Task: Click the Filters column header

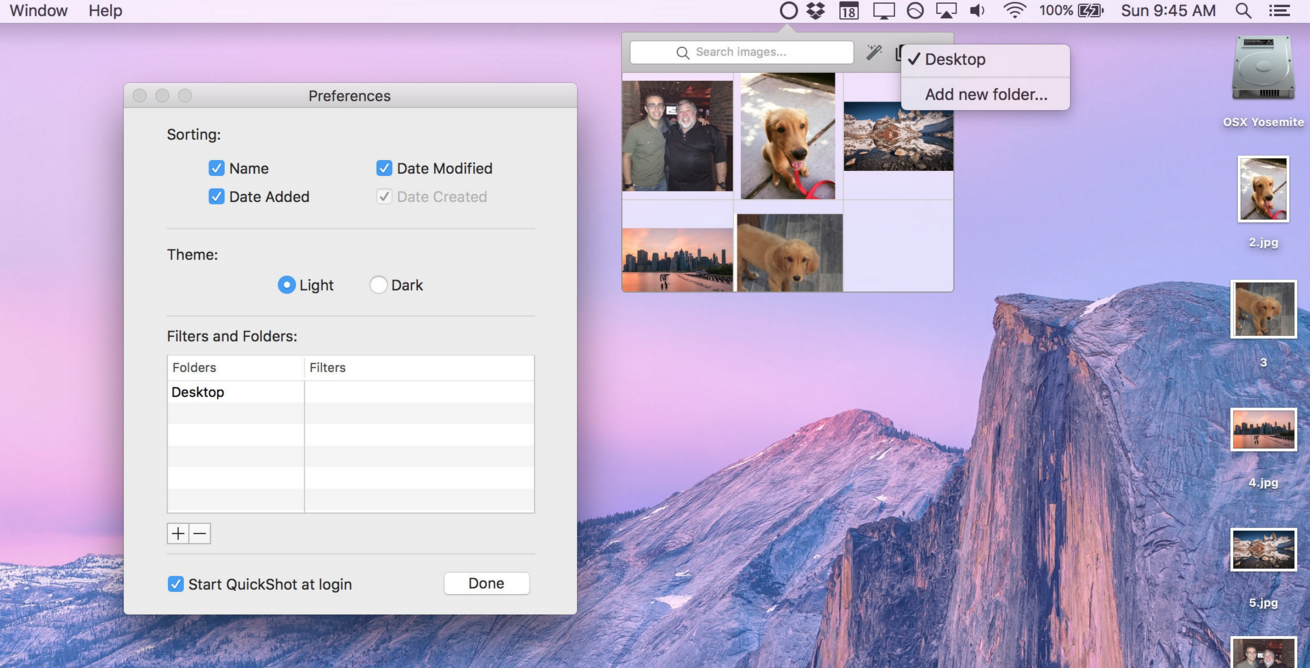Action: (x=419, y=368)
